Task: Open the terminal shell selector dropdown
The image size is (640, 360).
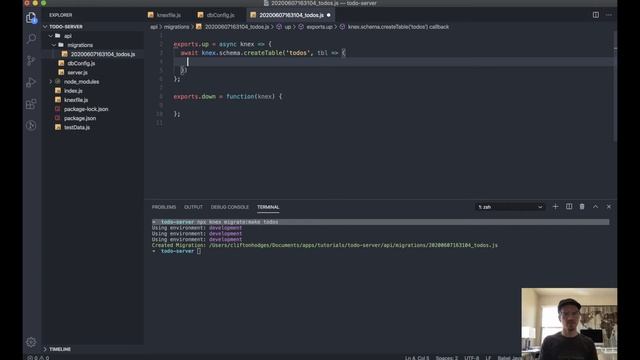Action: 510,207
